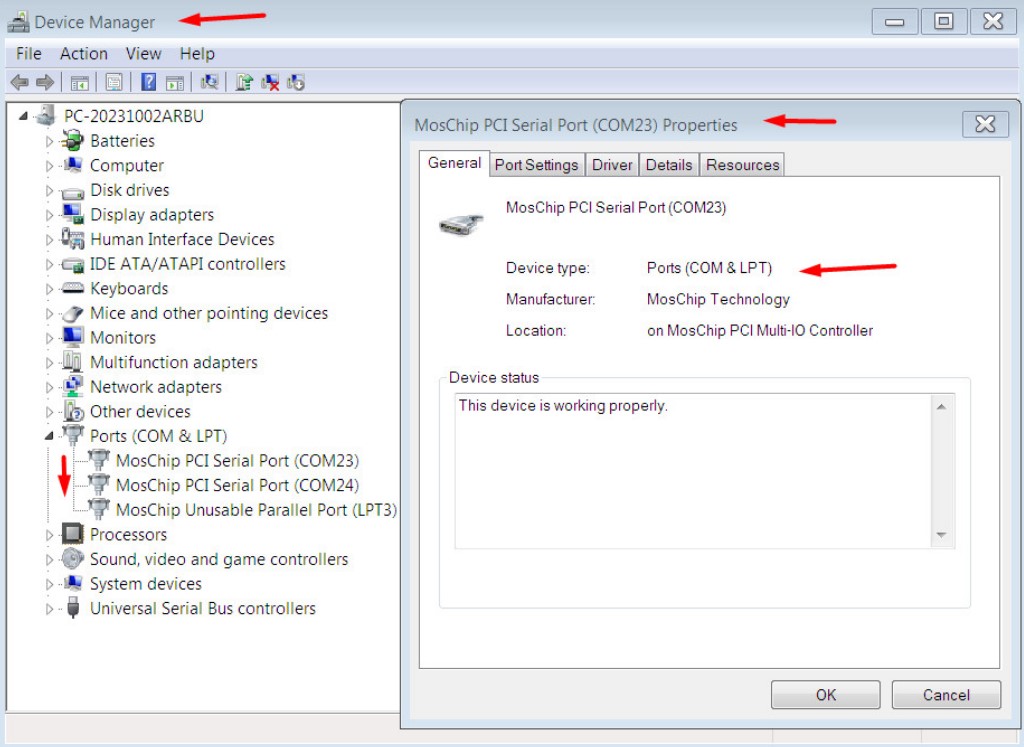Image resolution: width=1024 pixels, height=747 pixels.
Task: Open the File menu
Action: (x=29, y=54)
